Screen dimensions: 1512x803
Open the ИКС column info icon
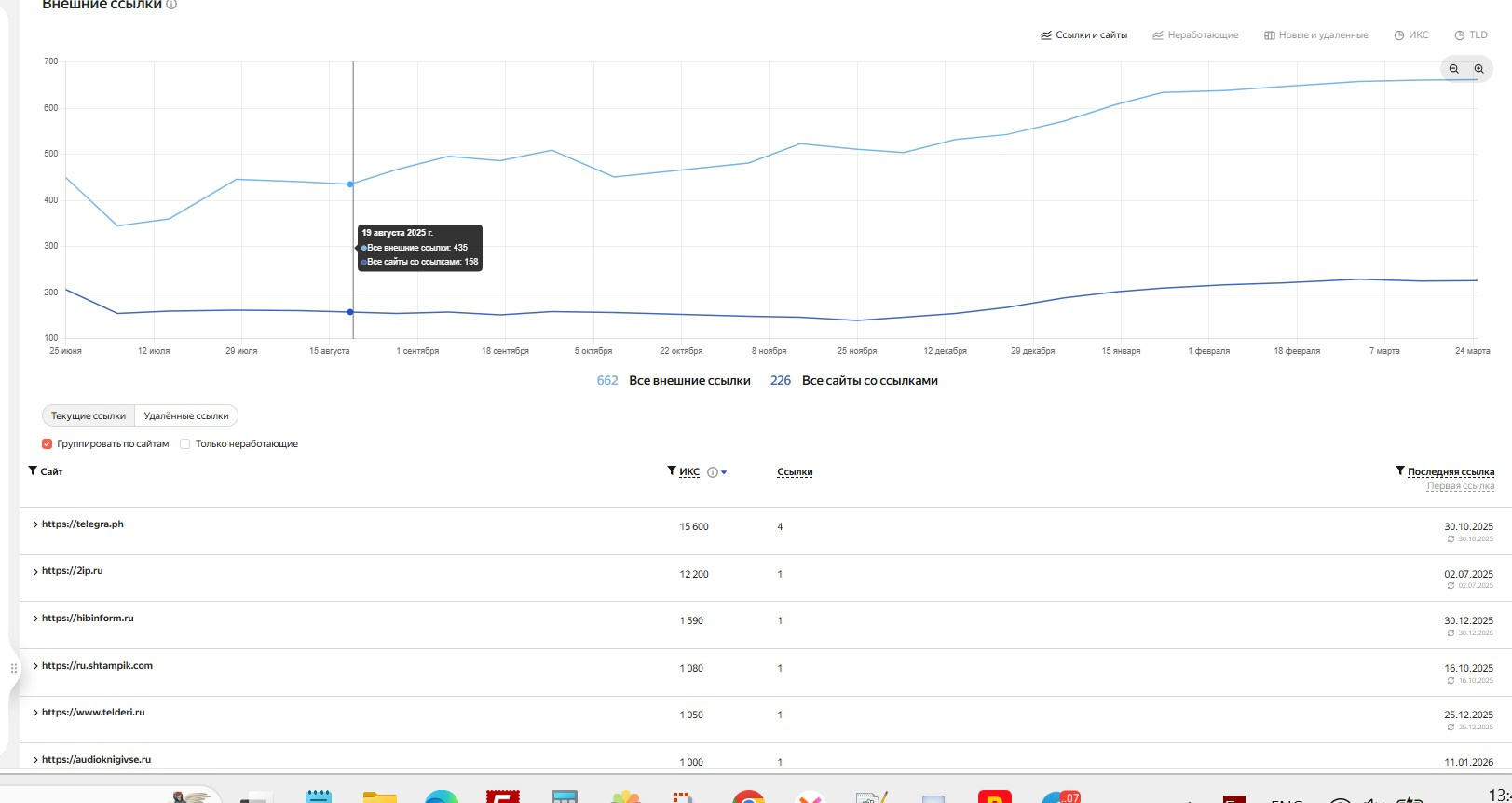tap(713, 472)
